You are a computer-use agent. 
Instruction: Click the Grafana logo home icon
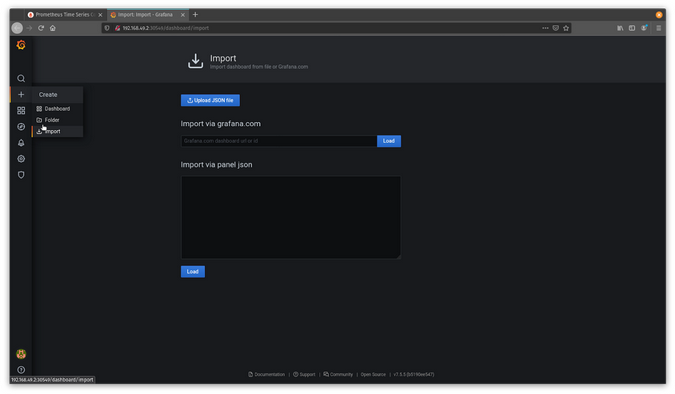click(21, 45)
